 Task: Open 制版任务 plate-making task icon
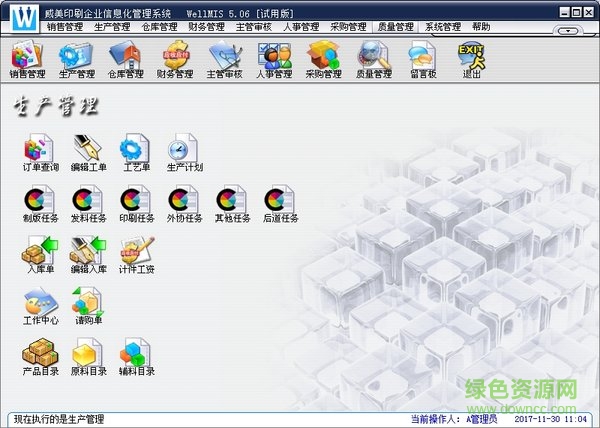[x=41, y=203]
